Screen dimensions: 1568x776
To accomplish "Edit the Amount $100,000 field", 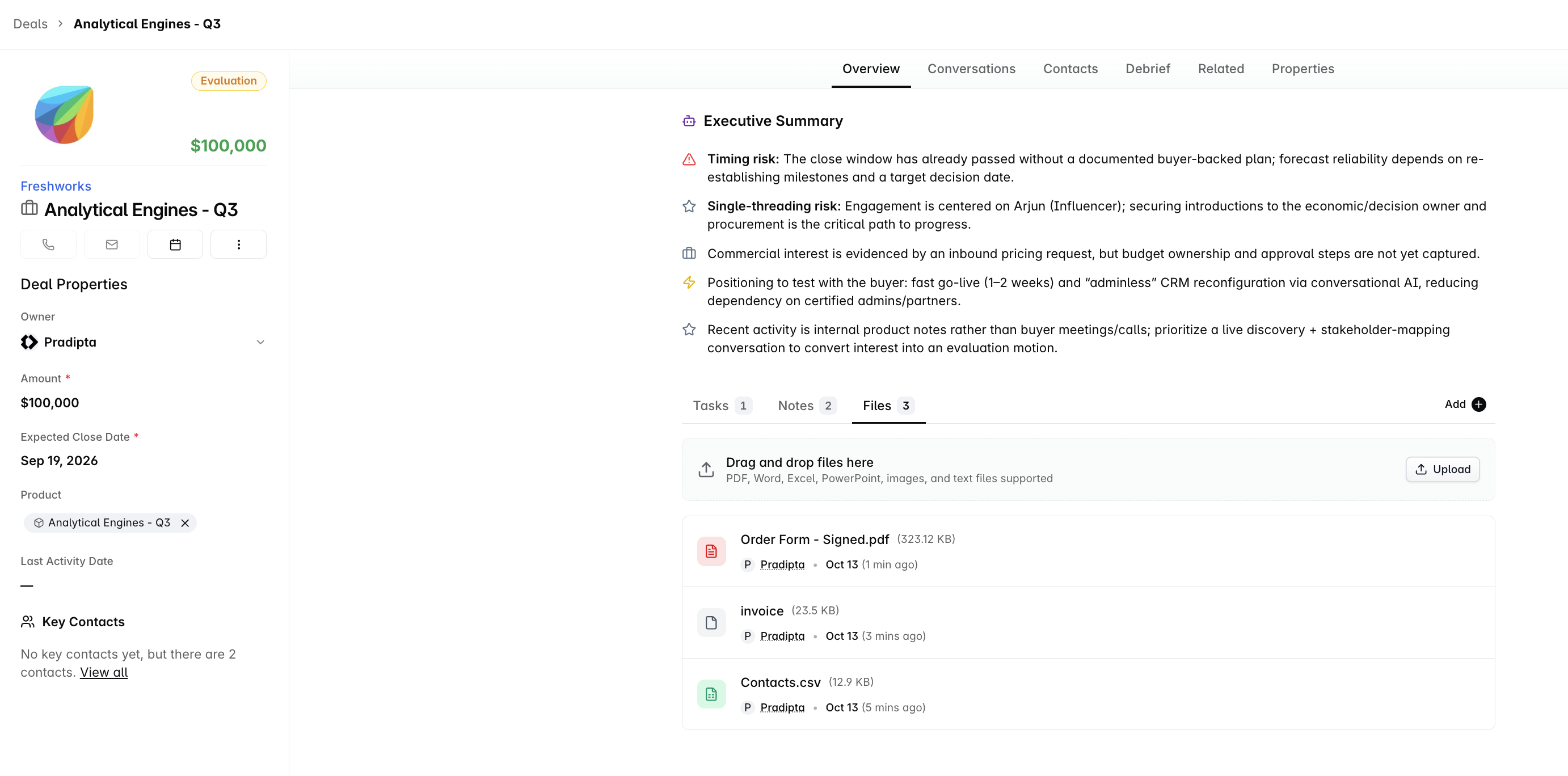I will [x=50, y=403].
